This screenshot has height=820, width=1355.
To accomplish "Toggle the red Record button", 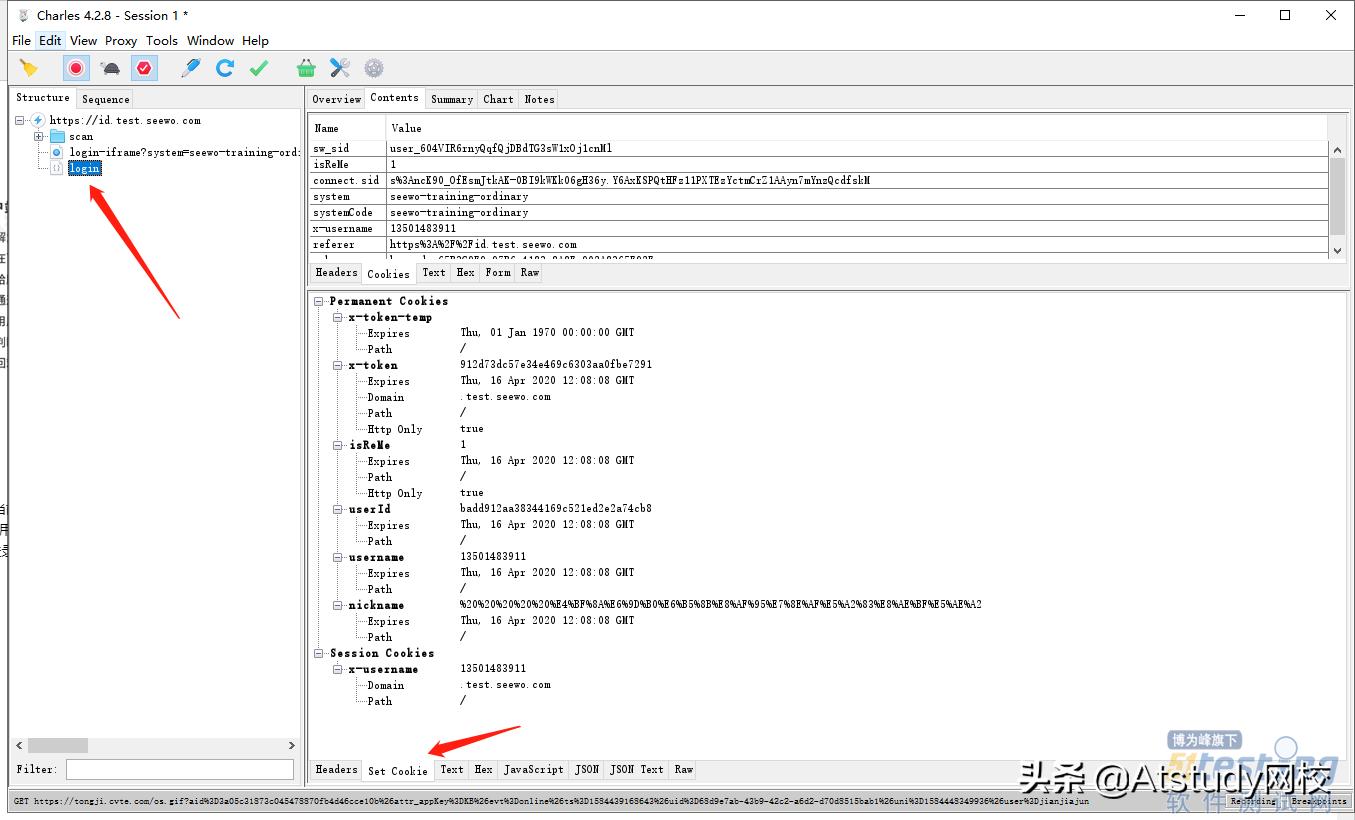I will pyautogui.click(x=76, y=68).
